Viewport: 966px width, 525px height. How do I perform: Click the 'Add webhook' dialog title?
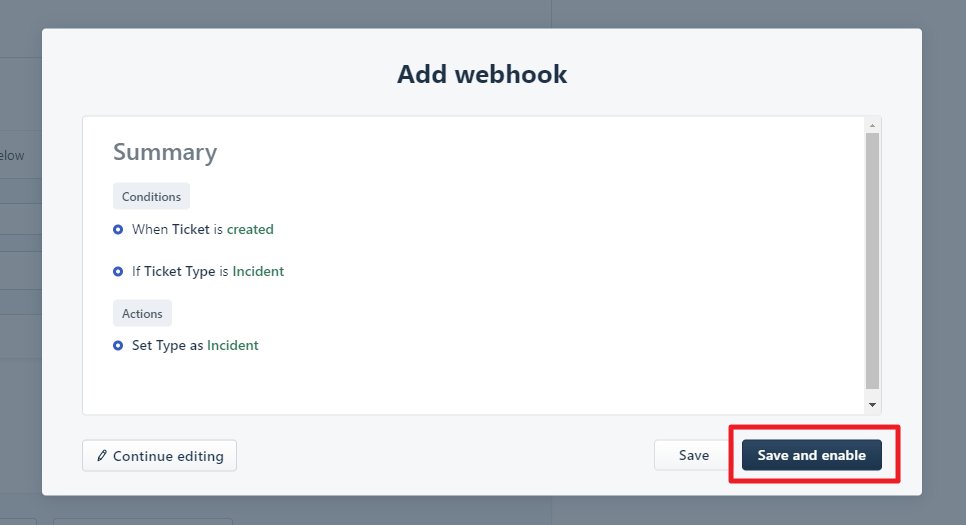(482, 74)
